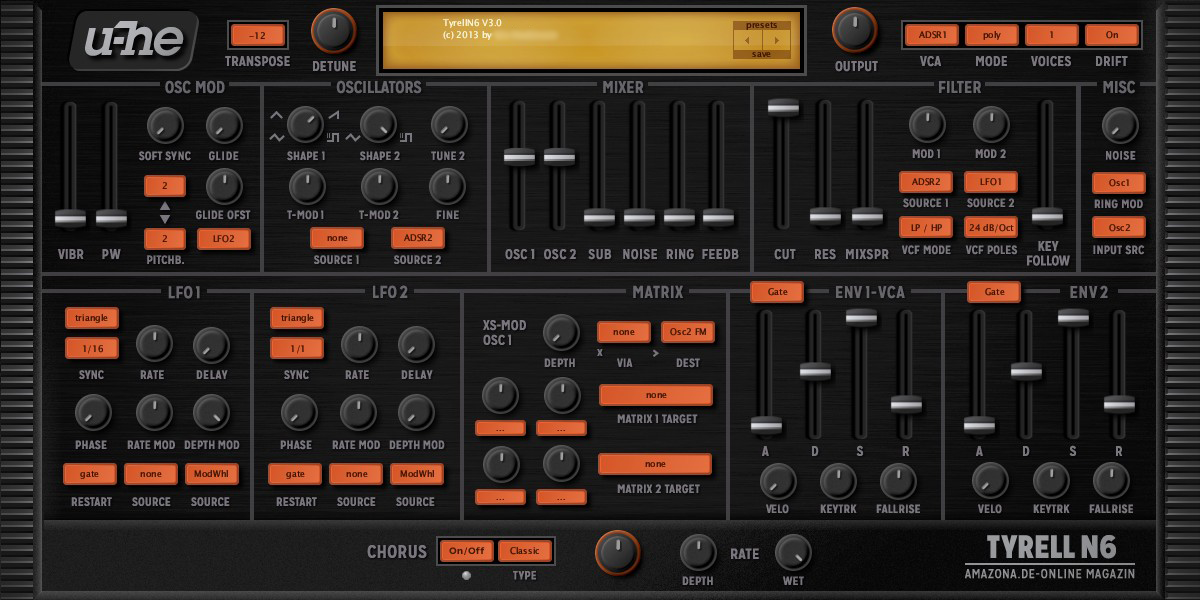Open the Input Src Osc2 selector

click(1119, 227)
